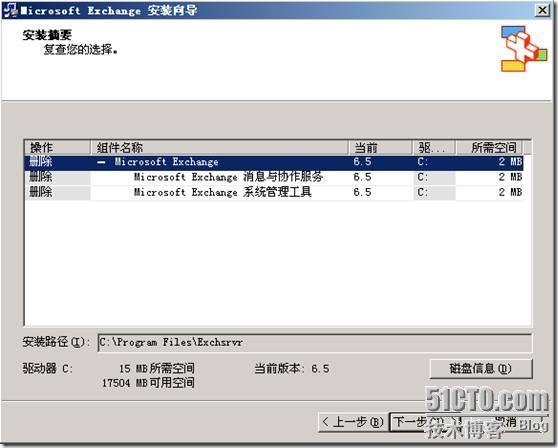Click the 当前版本: 6.5 label

click(292, 369)
